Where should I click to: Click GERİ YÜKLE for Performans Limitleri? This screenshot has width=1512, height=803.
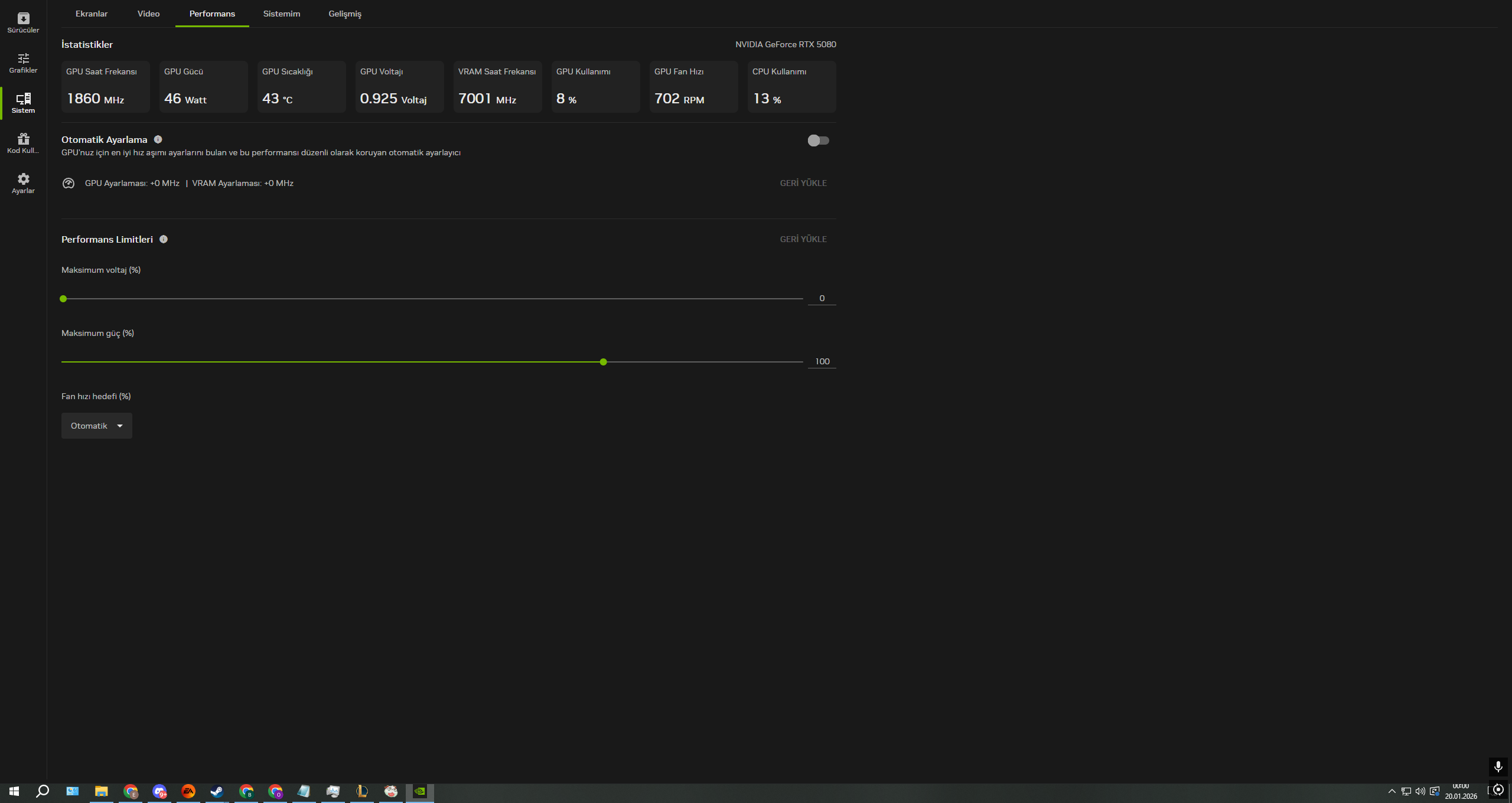tap(803, 239)
